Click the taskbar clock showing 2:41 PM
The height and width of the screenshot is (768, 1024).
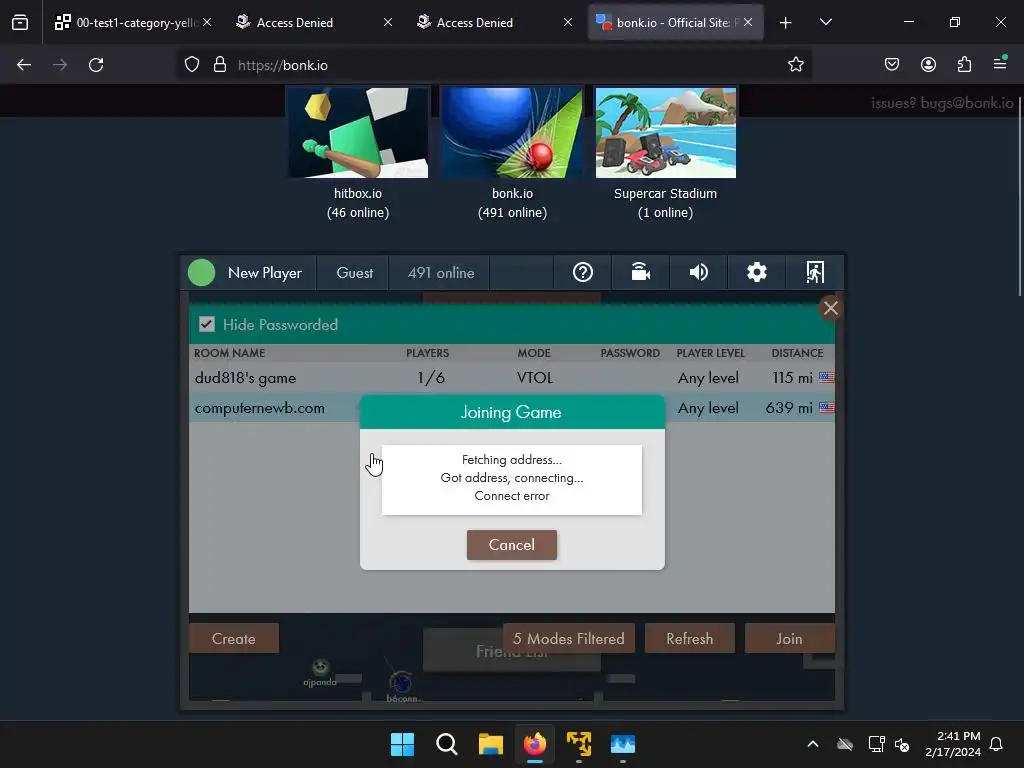coord(953,744)
